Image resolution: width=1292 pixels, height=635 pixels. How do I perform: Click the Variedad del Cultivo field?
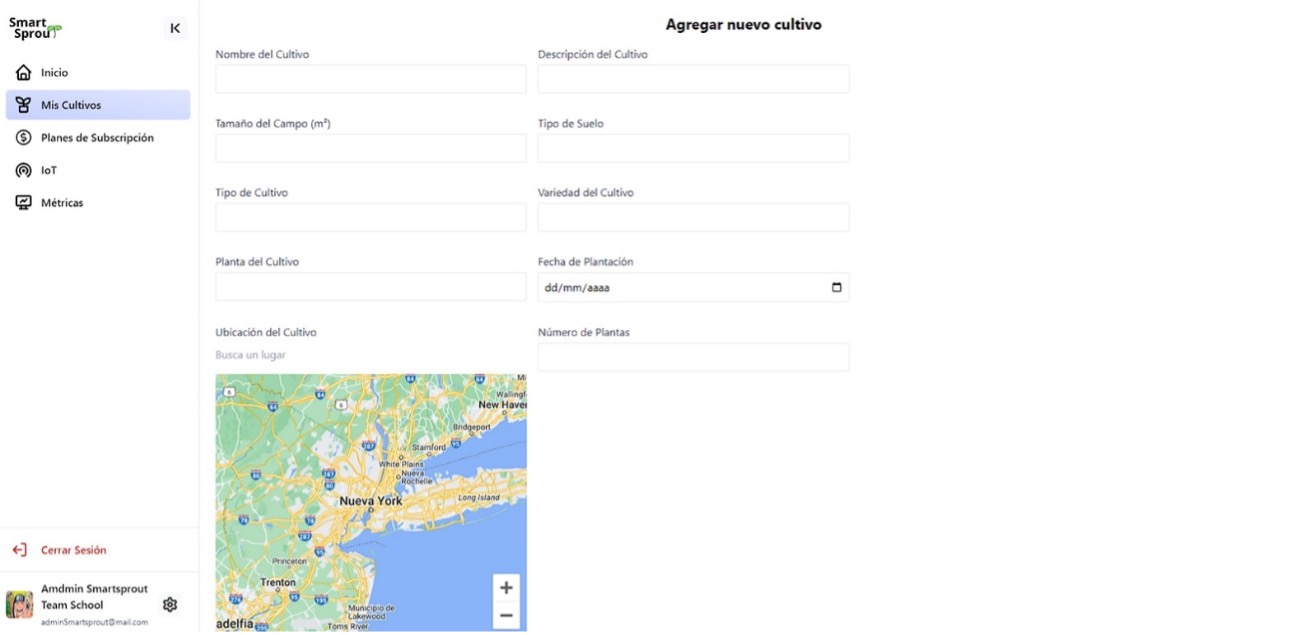693,218
